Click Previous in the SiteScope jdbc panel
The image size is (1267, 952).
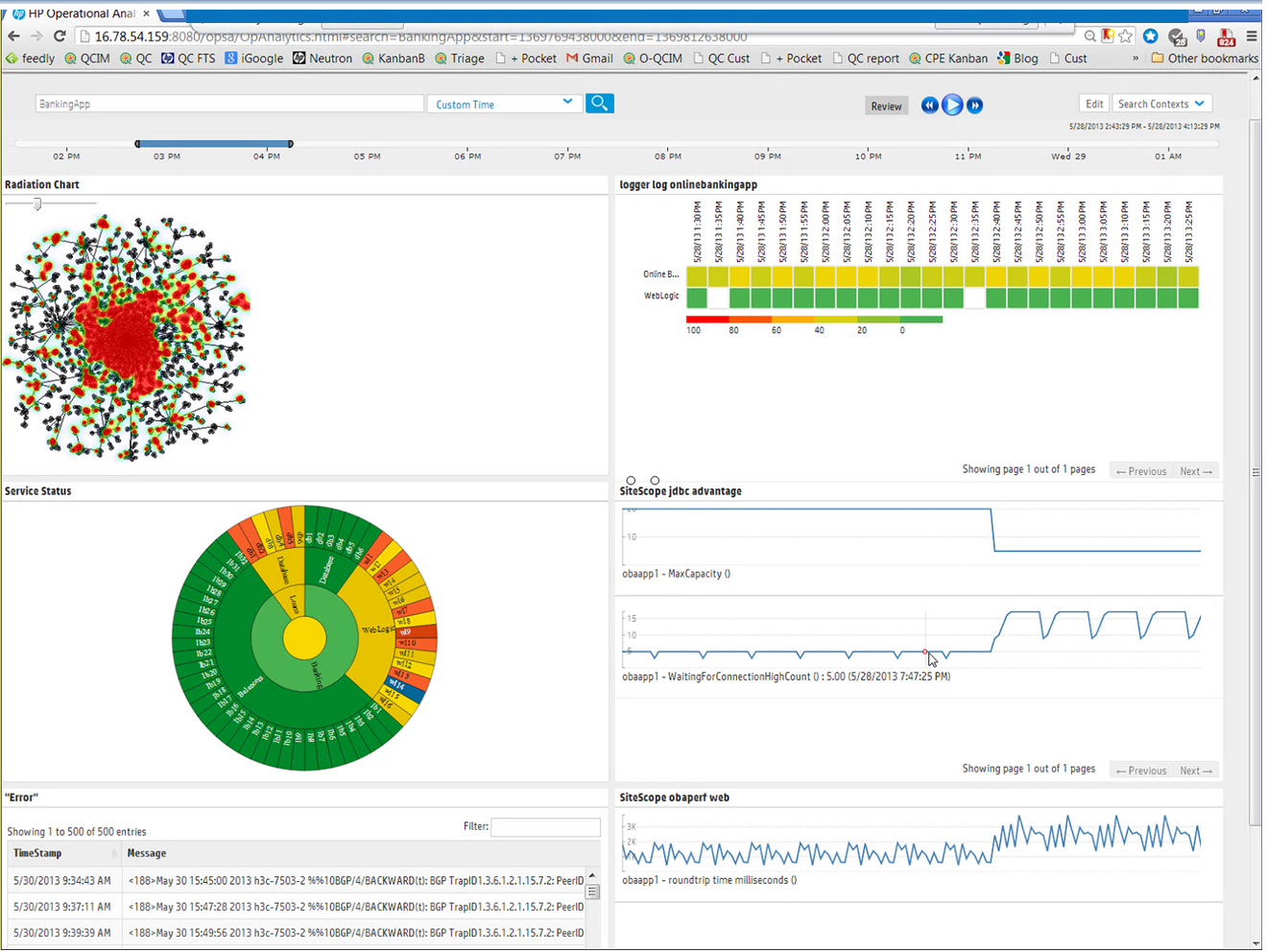[x=1141, y=771]
